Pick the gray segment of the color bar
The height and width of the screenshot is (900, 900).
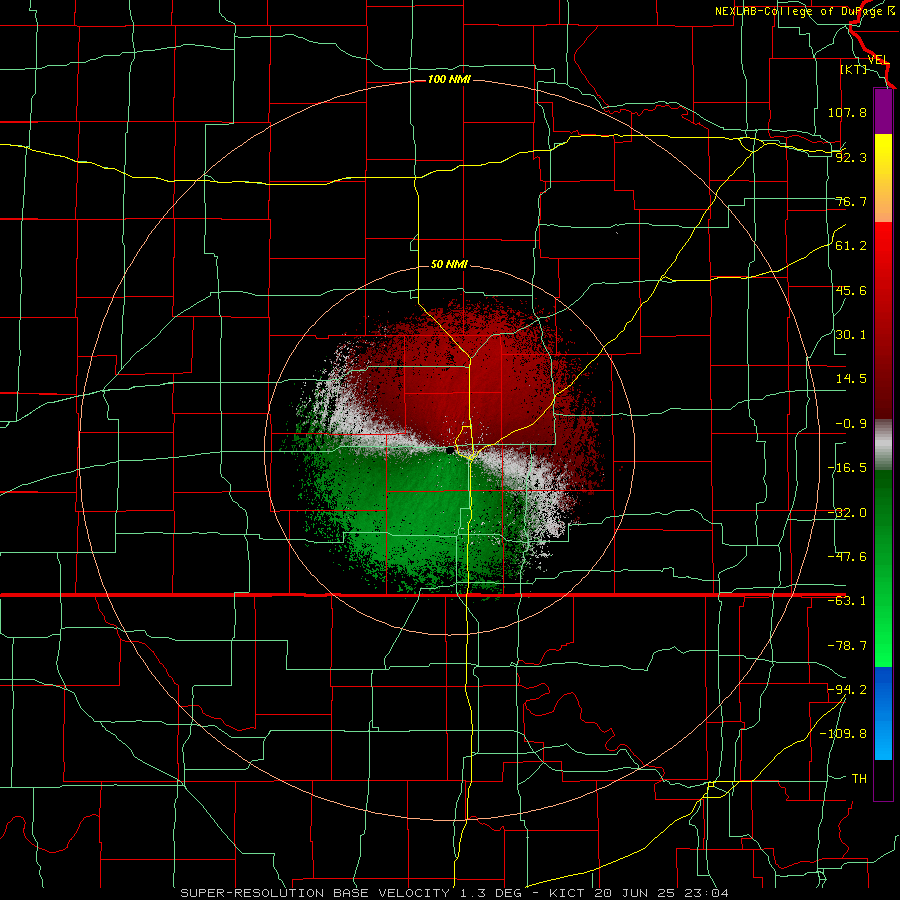tap(883, 445)
